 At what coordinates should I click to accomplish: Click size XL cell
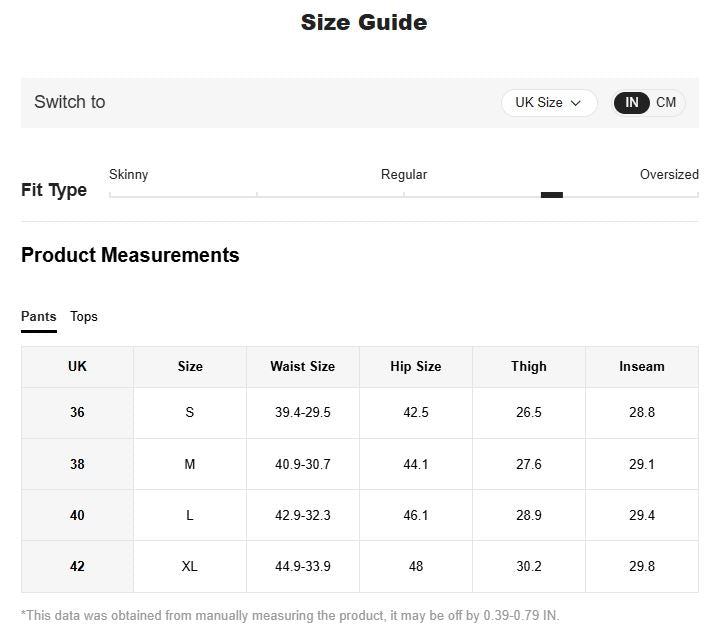click(x=190, y=567)
